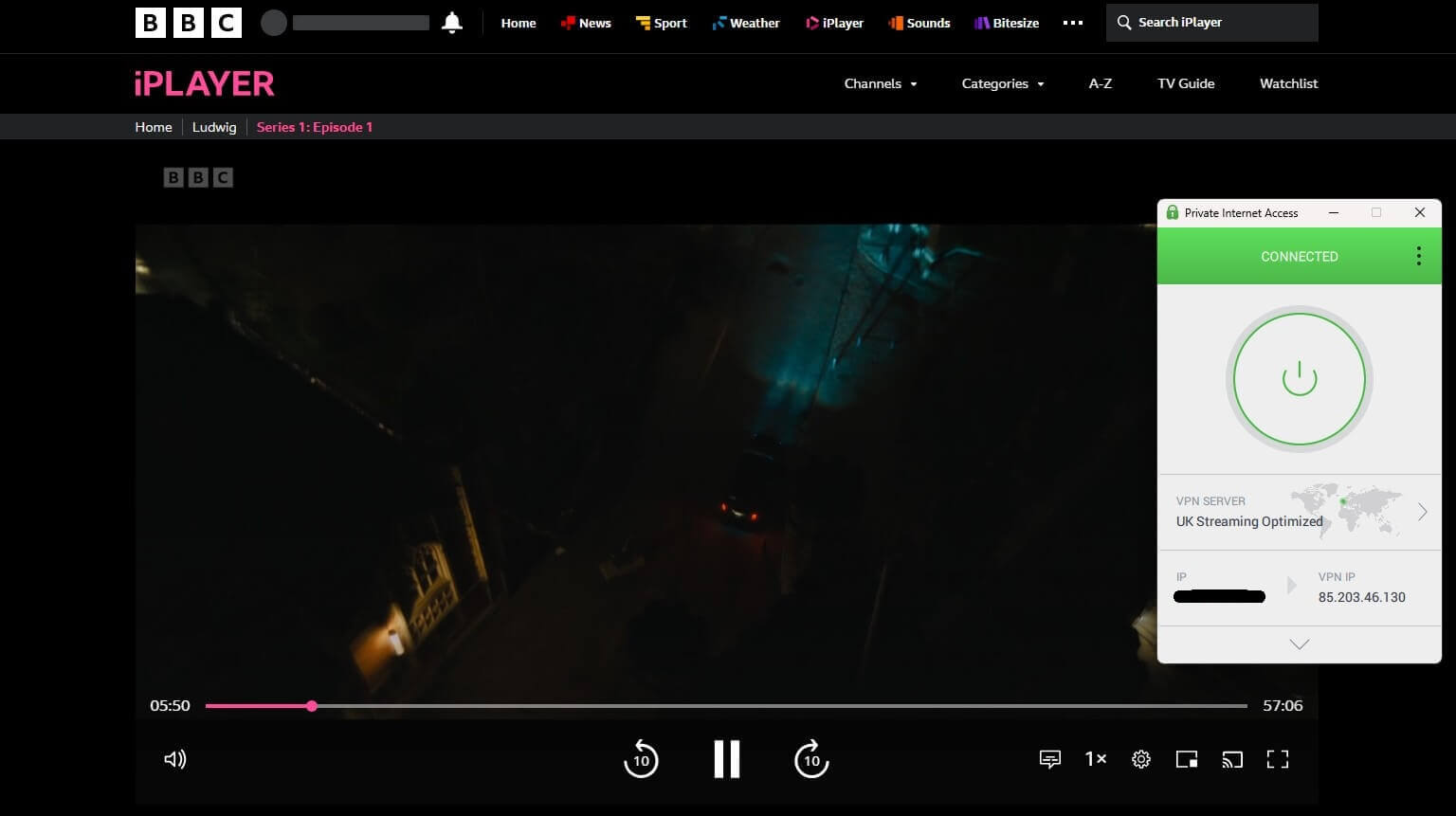Rewind video 10 seconds

(x=641, y=759)
